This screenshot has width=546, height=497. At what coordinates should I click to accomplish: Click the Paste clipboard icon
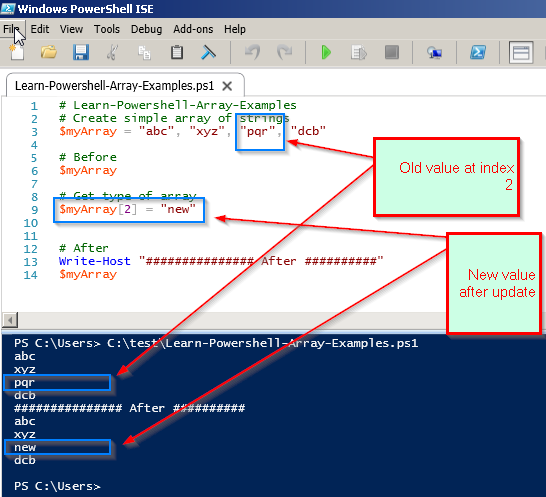[x=177, y=53]
